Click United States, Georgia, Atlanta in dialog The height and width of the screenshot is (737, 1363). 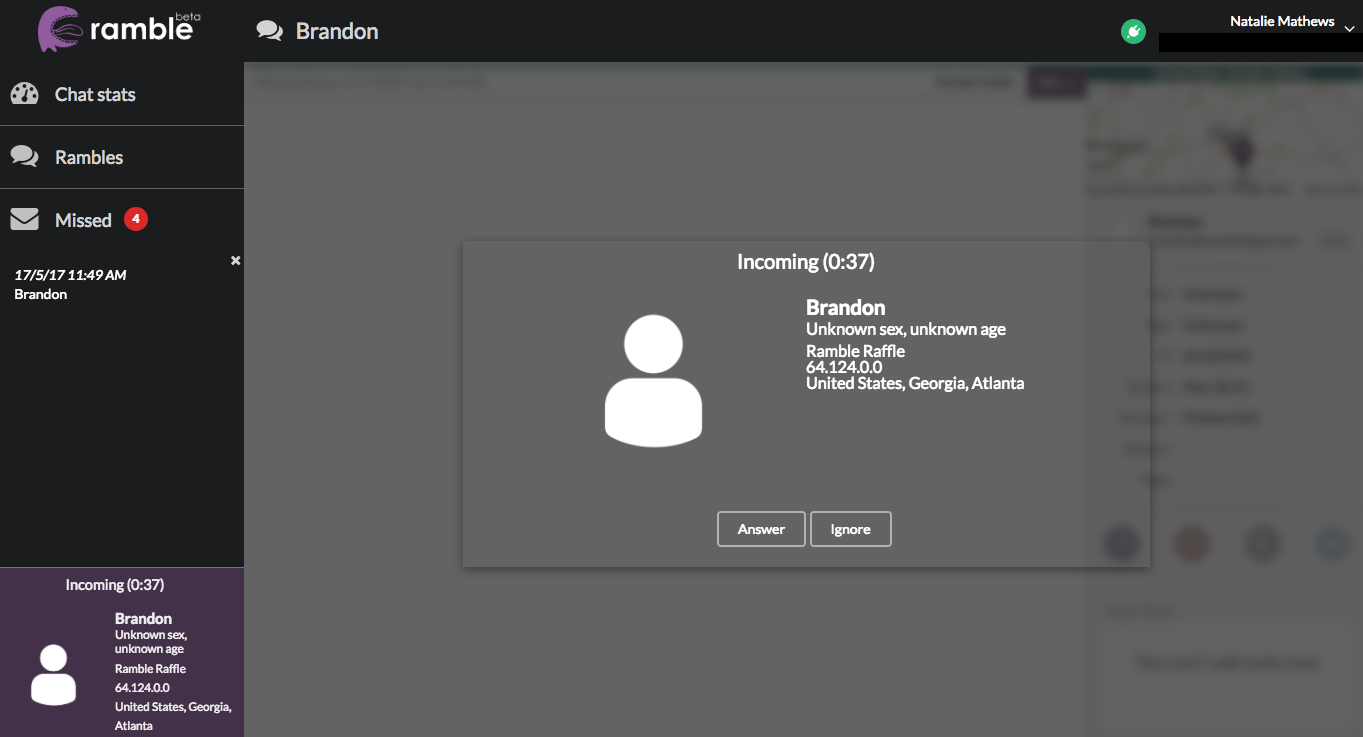(915, 383)
